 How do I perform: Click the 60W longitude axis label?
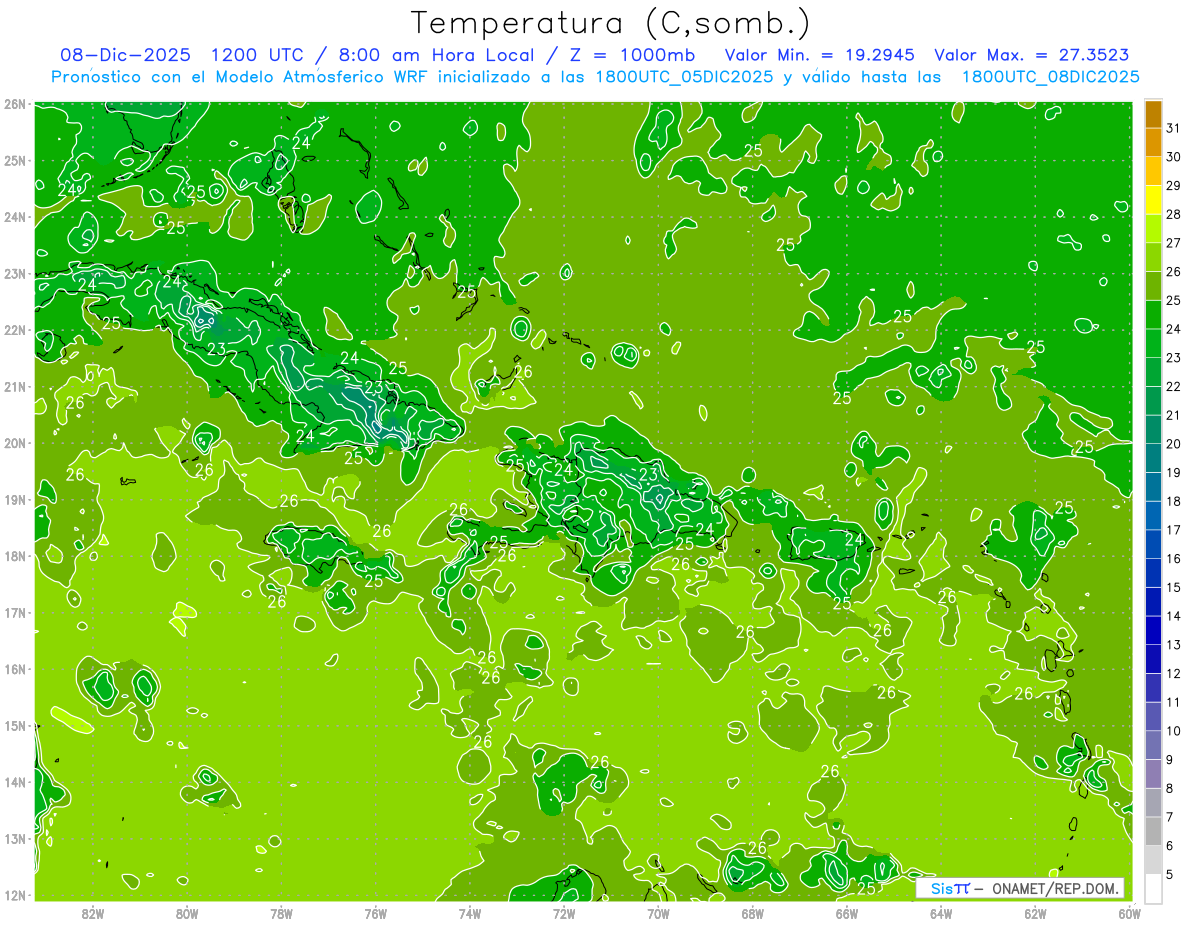coord(1129,913)
